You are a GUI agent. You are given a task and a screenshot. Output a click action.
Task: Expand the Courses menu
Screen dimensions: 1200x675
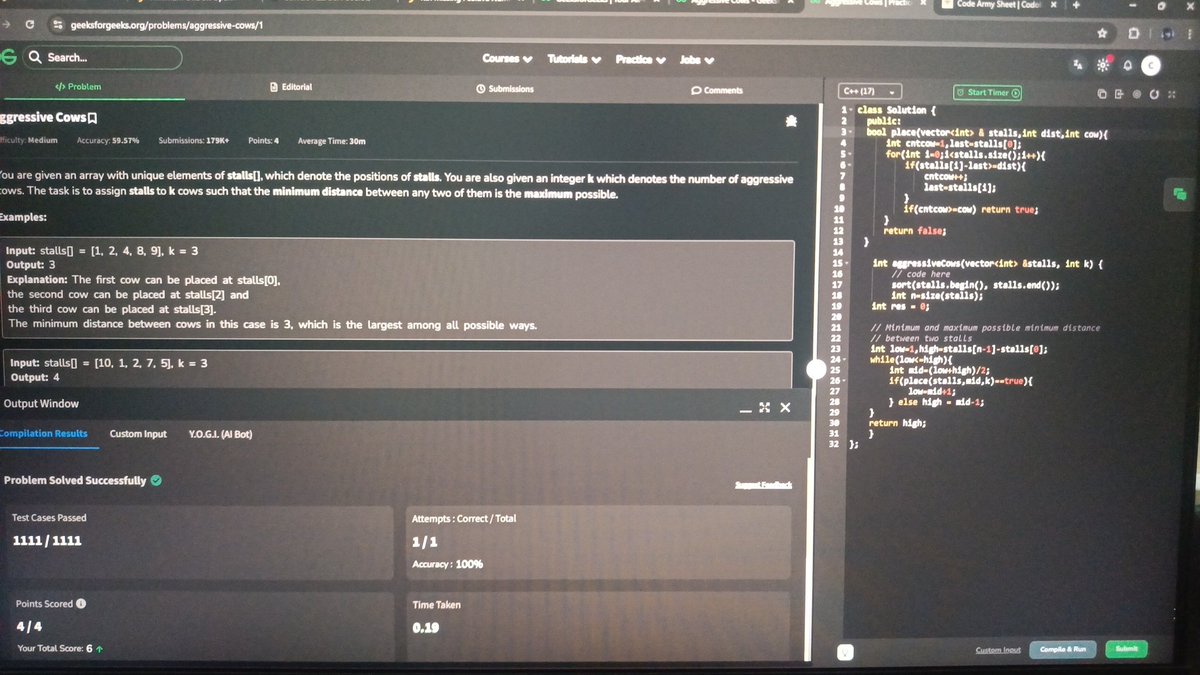coord(507,58)
